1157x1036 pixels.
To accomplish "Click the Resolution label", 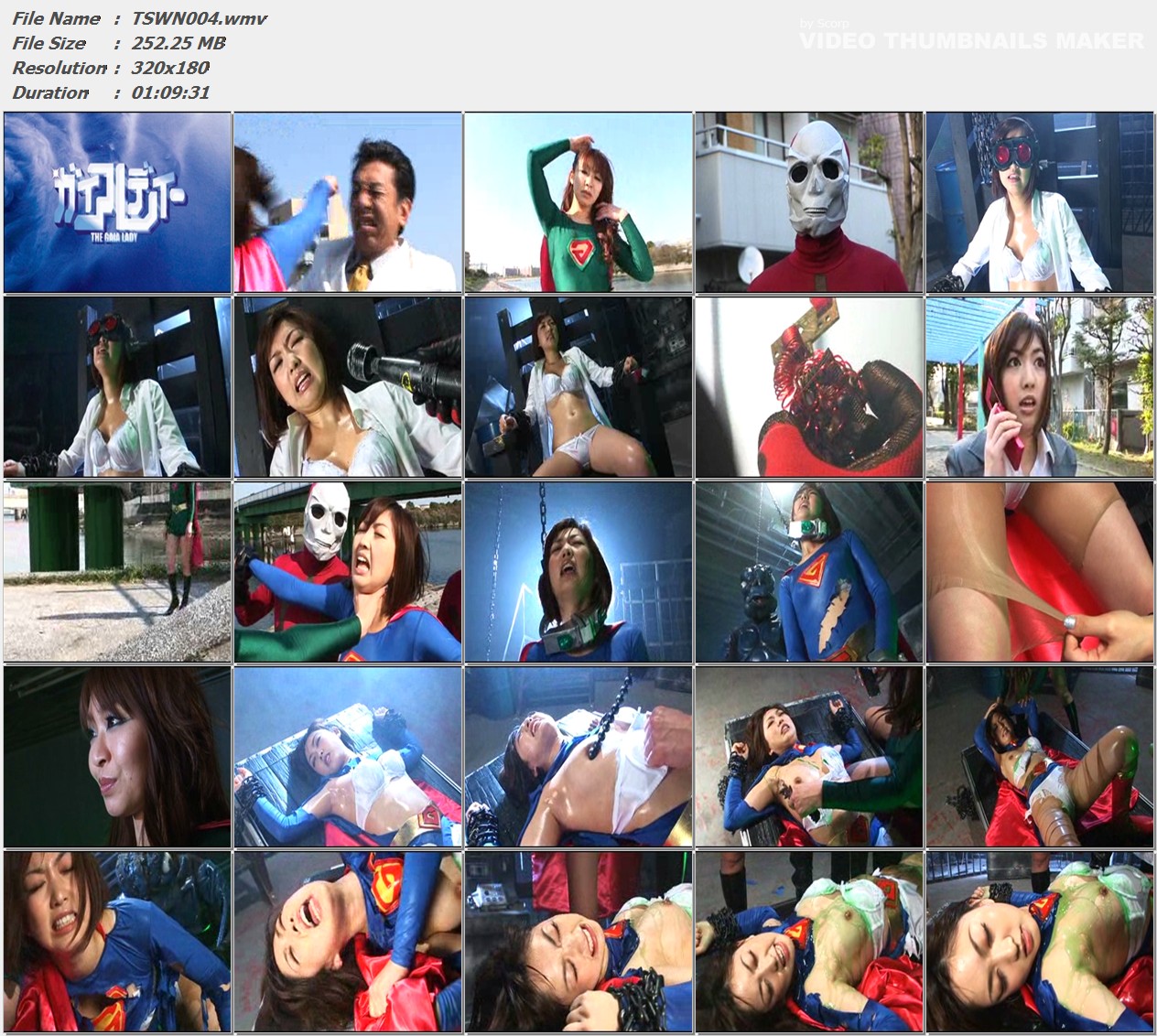I will [59, 68].
